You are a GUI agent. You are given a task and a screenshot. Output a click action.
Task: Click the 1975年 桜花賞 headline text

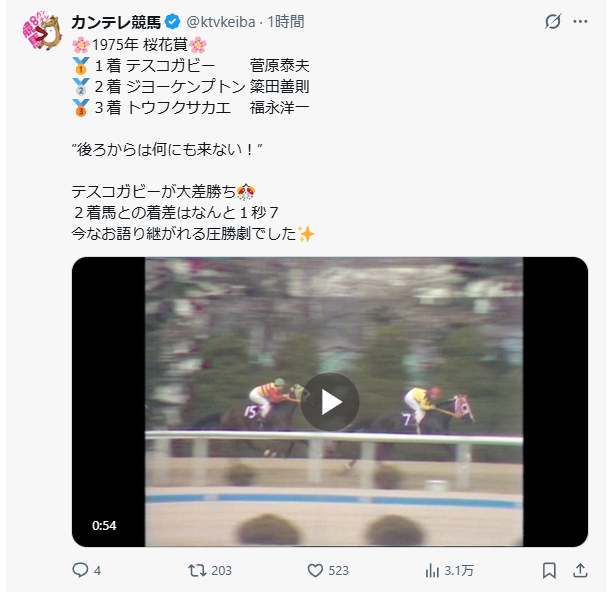[x=140, y=45]
